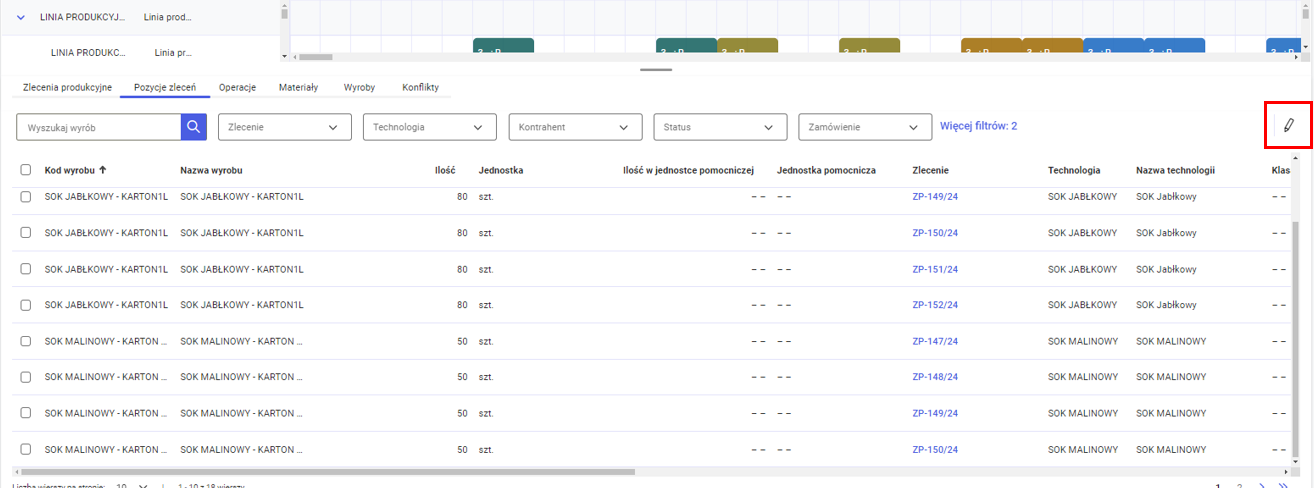The height and width of the screenshot is (488, 1314).
Task: Show the Konflikty tab
Action: pos(420,87)
